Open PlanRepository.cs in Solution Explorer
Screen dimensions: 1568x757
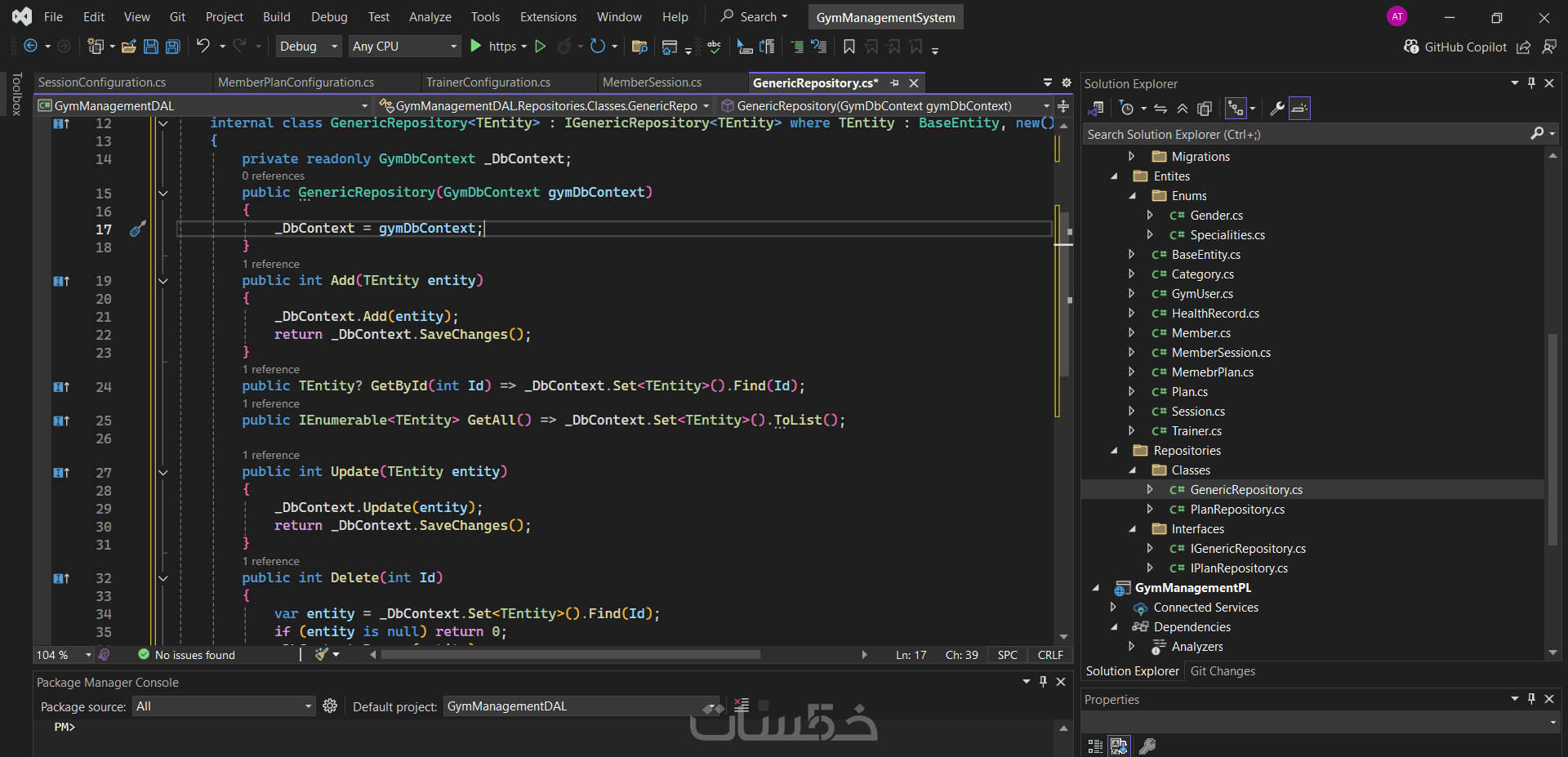tap(1236, 510)
